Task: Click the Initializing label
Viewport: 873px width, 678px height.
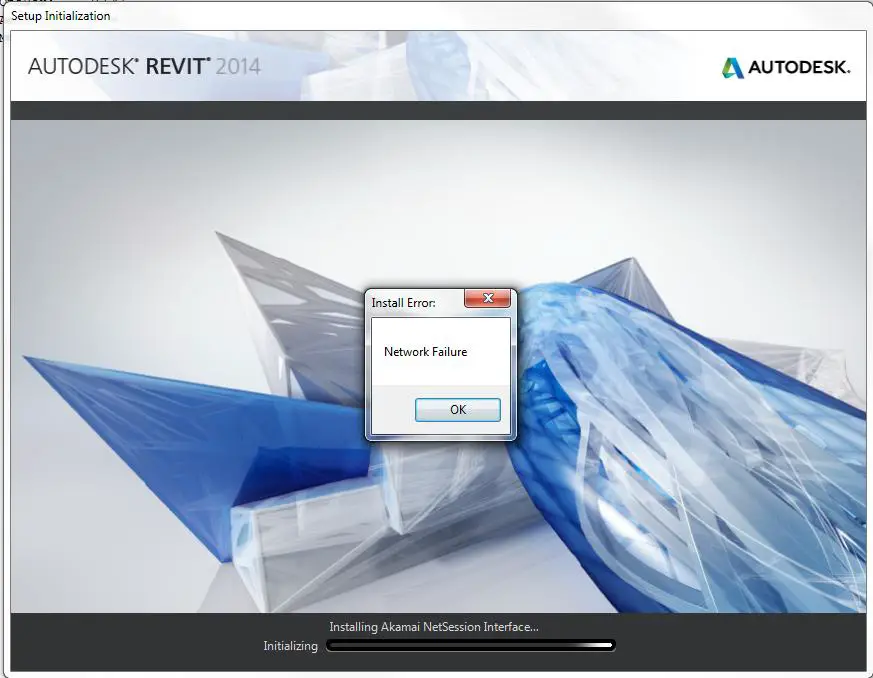Action: (x=290, y=646)
